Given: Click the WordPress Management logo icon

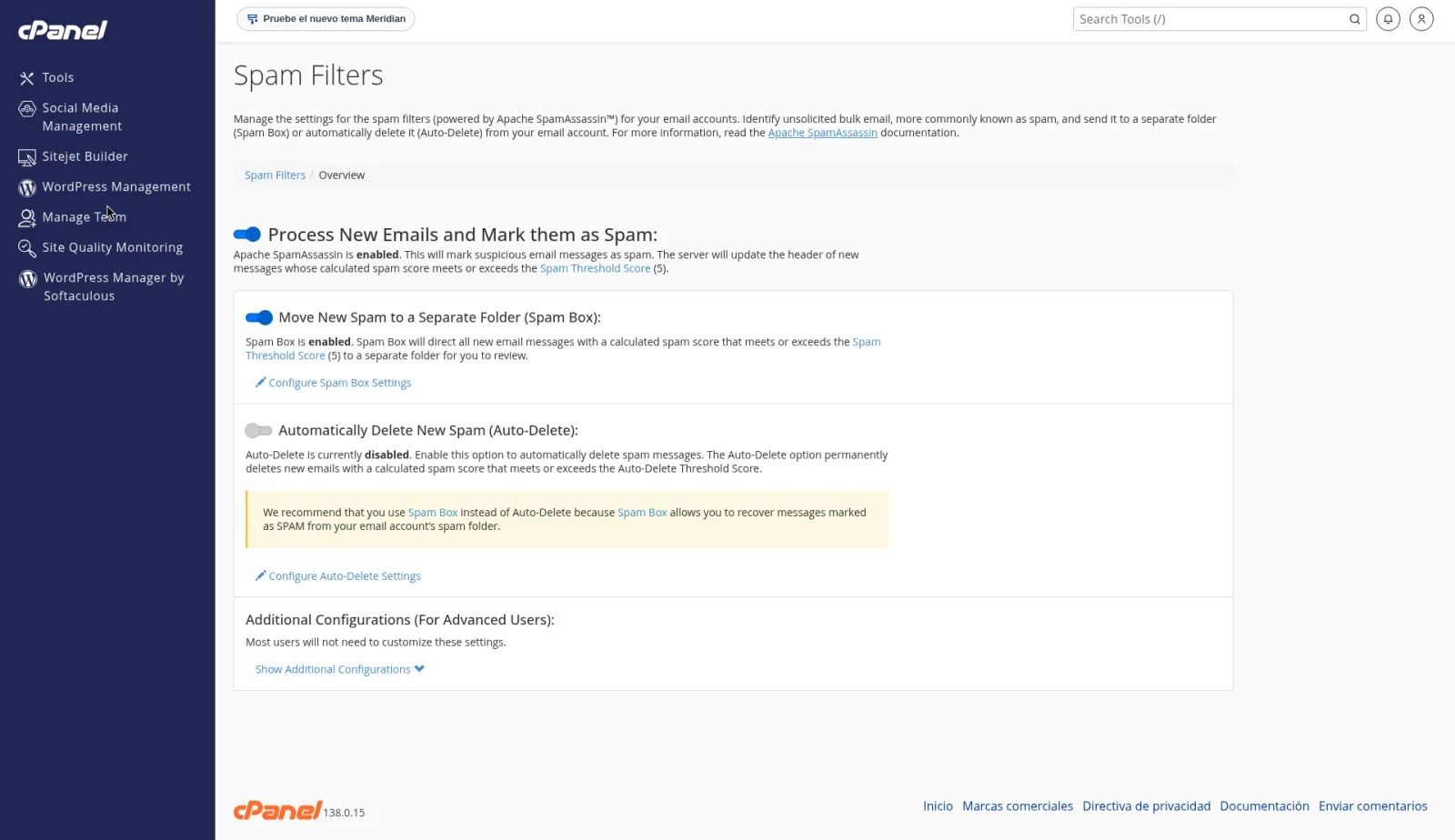Looking at the screenshot, I should [27, 187].
